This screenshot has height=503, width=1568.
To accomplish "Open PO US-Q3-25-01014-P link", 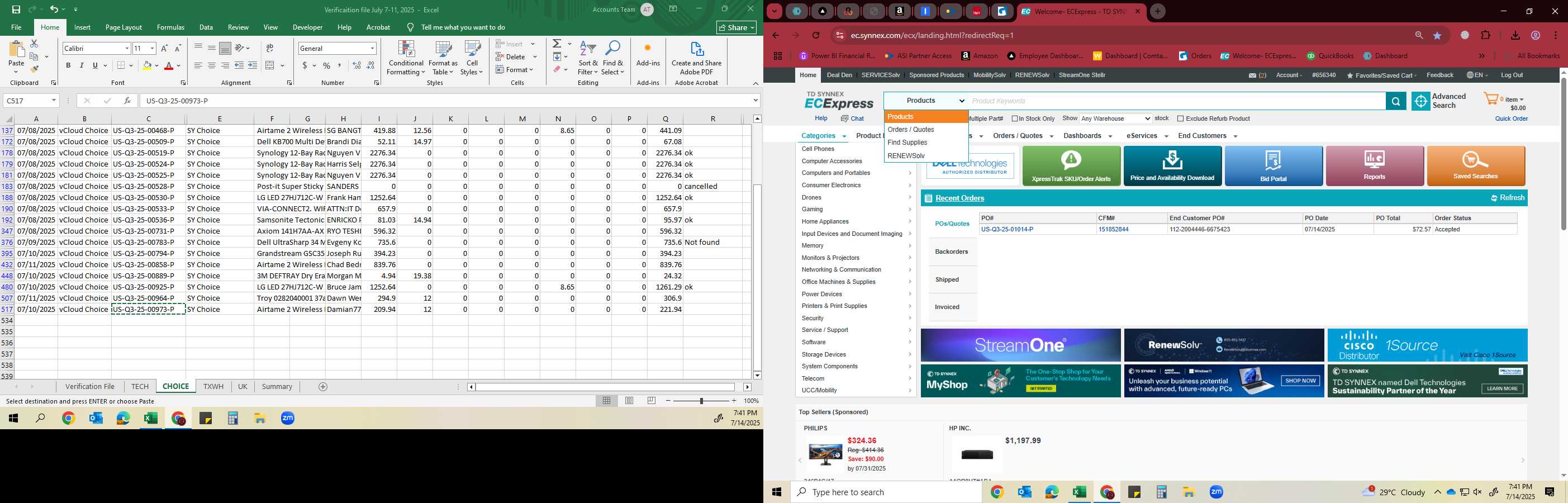I will click(x=1007, y=230).
